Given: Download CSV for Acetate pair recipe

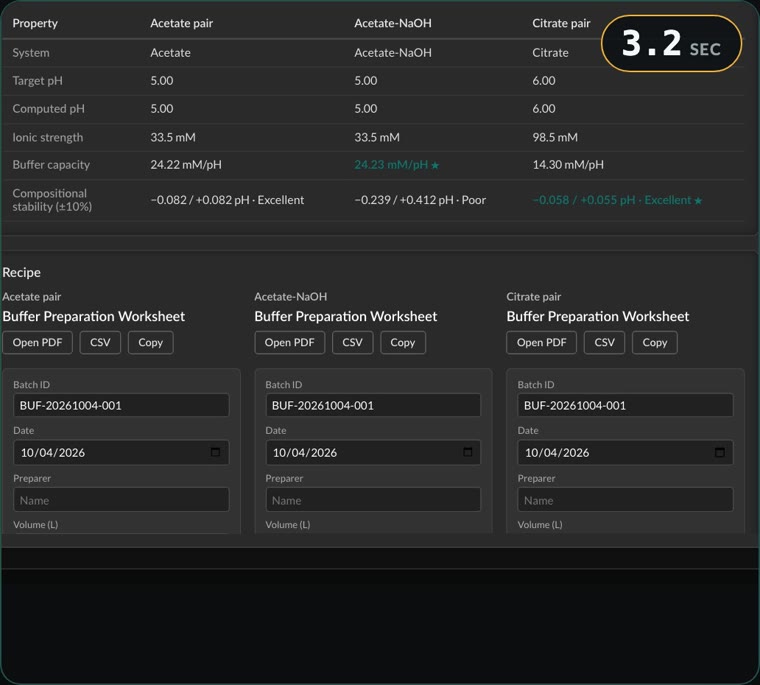Looking at the screenshot, I should pos(100,342).
